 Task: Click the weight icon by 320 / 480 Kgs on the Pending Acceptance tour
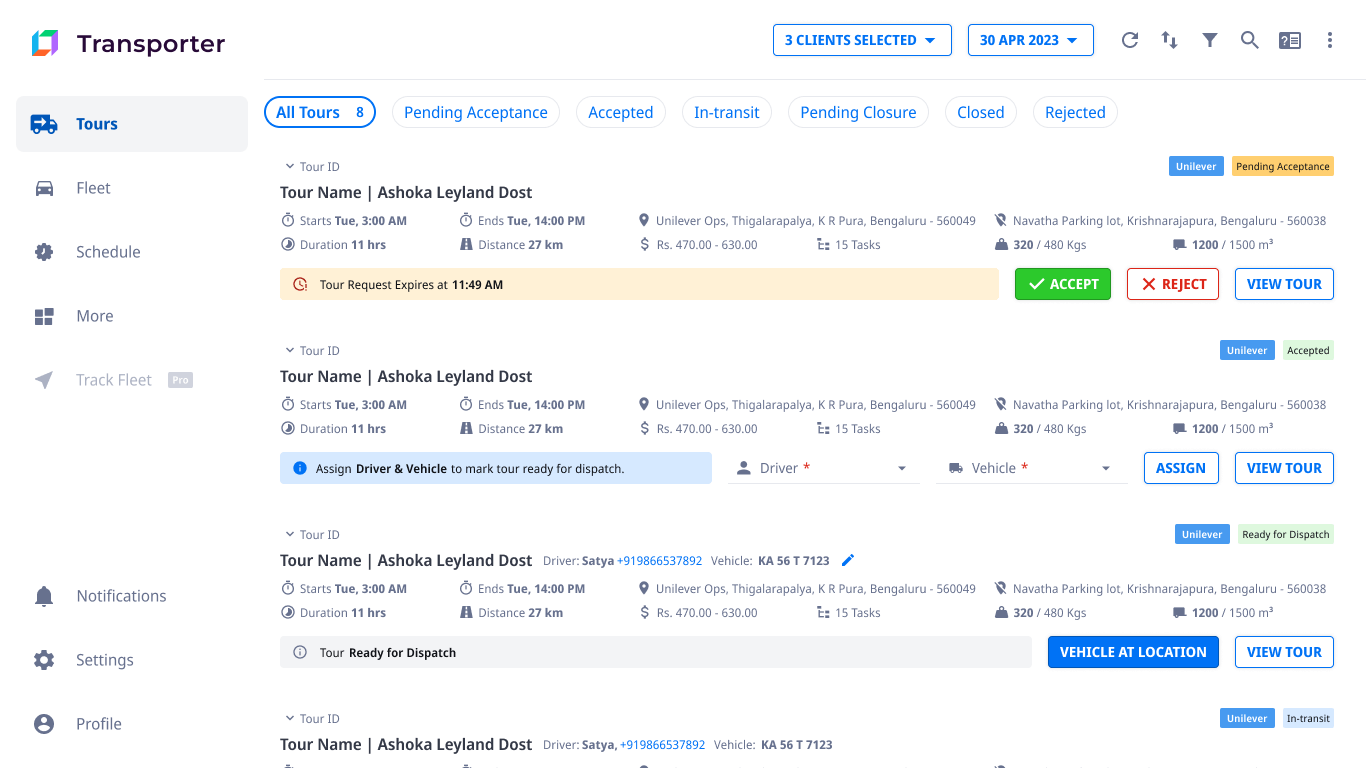[1001, 245]
